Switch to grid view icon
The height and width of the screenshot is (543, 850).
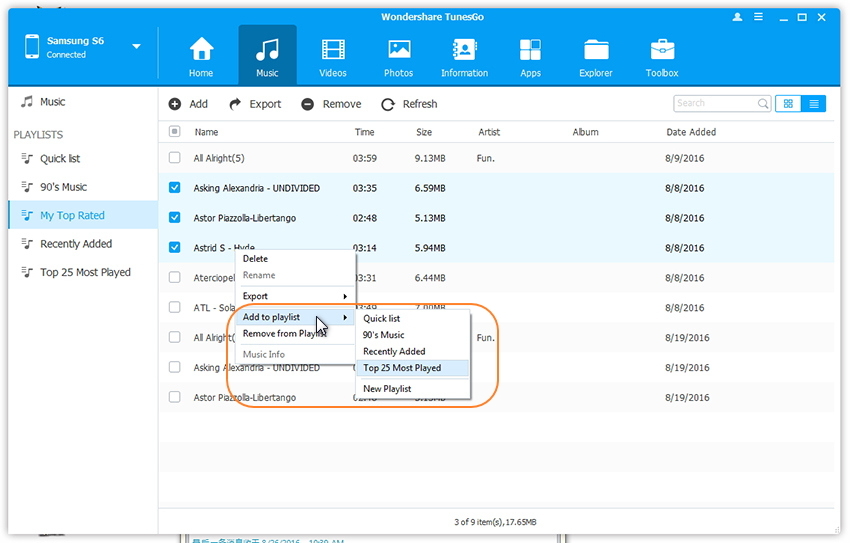point(788,104)
